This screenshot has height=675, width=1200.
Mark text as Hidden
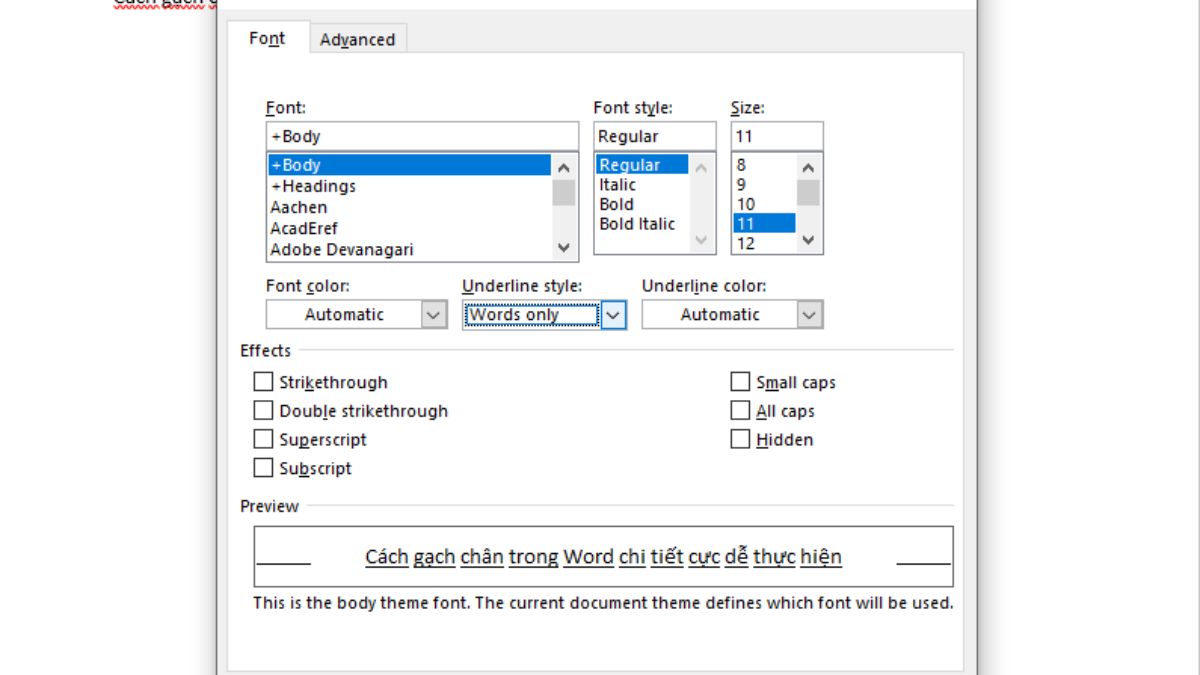pyautogui.click(x=740, y=439)
